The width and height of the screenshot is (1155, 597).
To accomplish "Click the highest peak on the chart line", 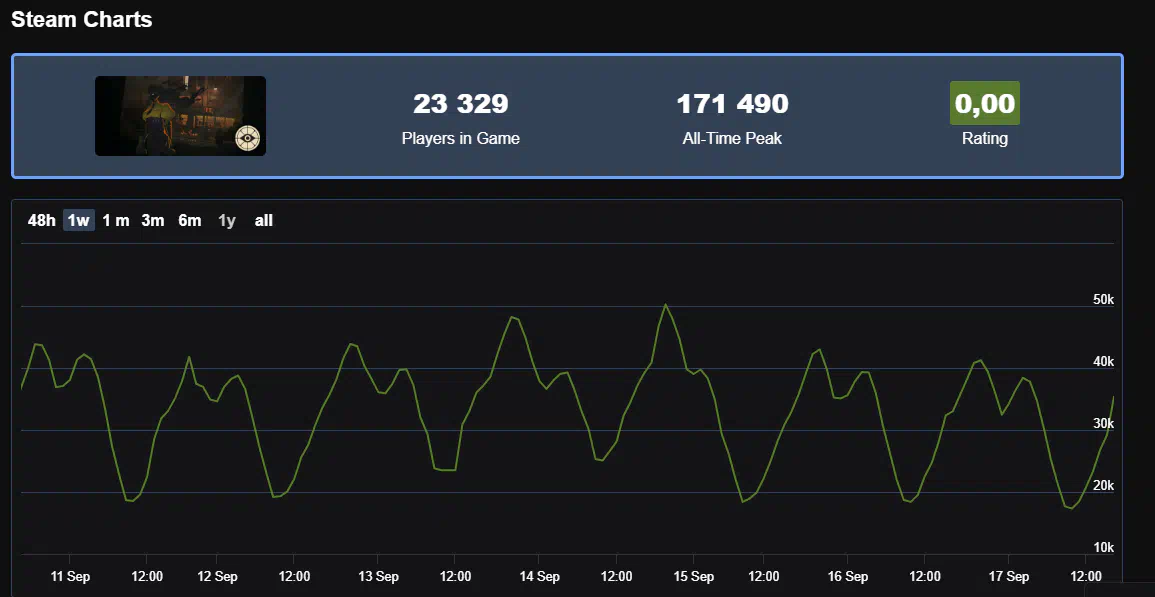I will 665,304.
